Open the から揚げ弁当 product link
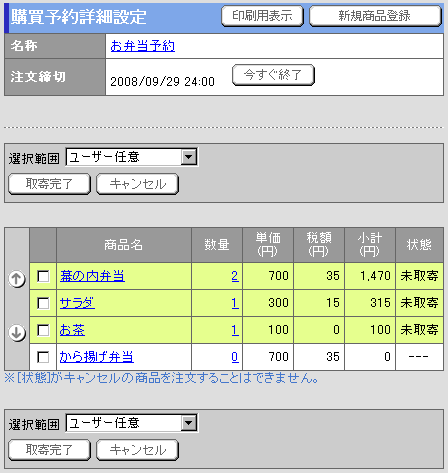448x473 pixels. coord(97,357)
